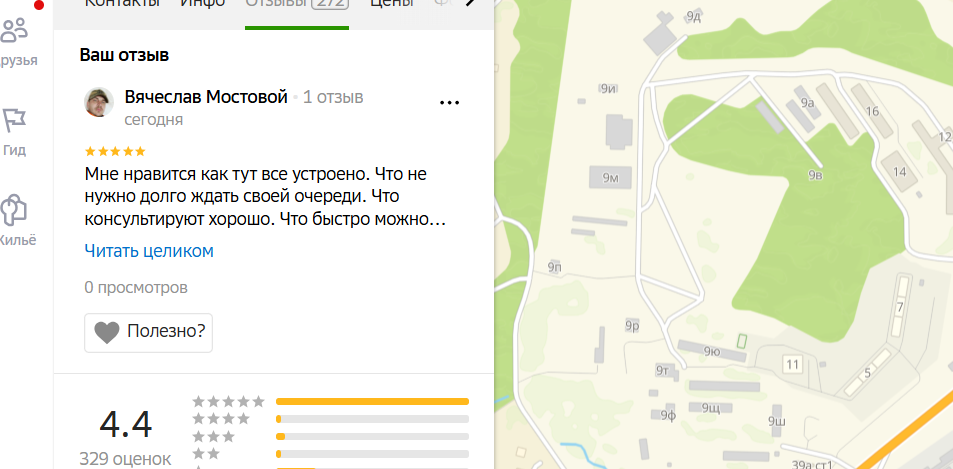Click the 9в label on the map
The height and width of the screenshot is (469, 953).
[x=815, y=176]
